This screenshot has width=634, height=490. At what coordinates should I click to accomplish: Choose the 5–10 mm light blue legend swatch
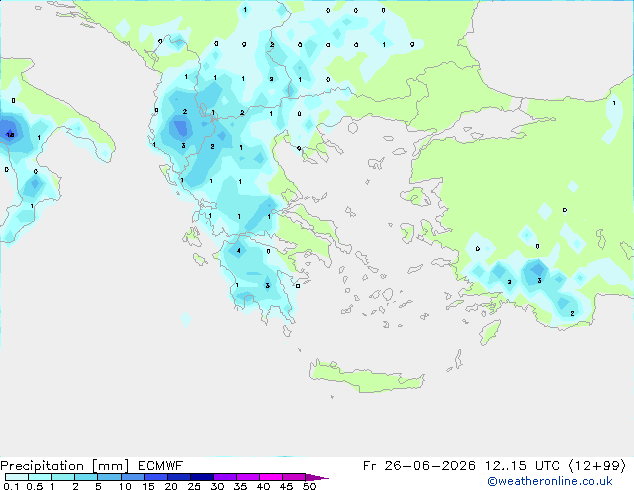pos(109,477)
